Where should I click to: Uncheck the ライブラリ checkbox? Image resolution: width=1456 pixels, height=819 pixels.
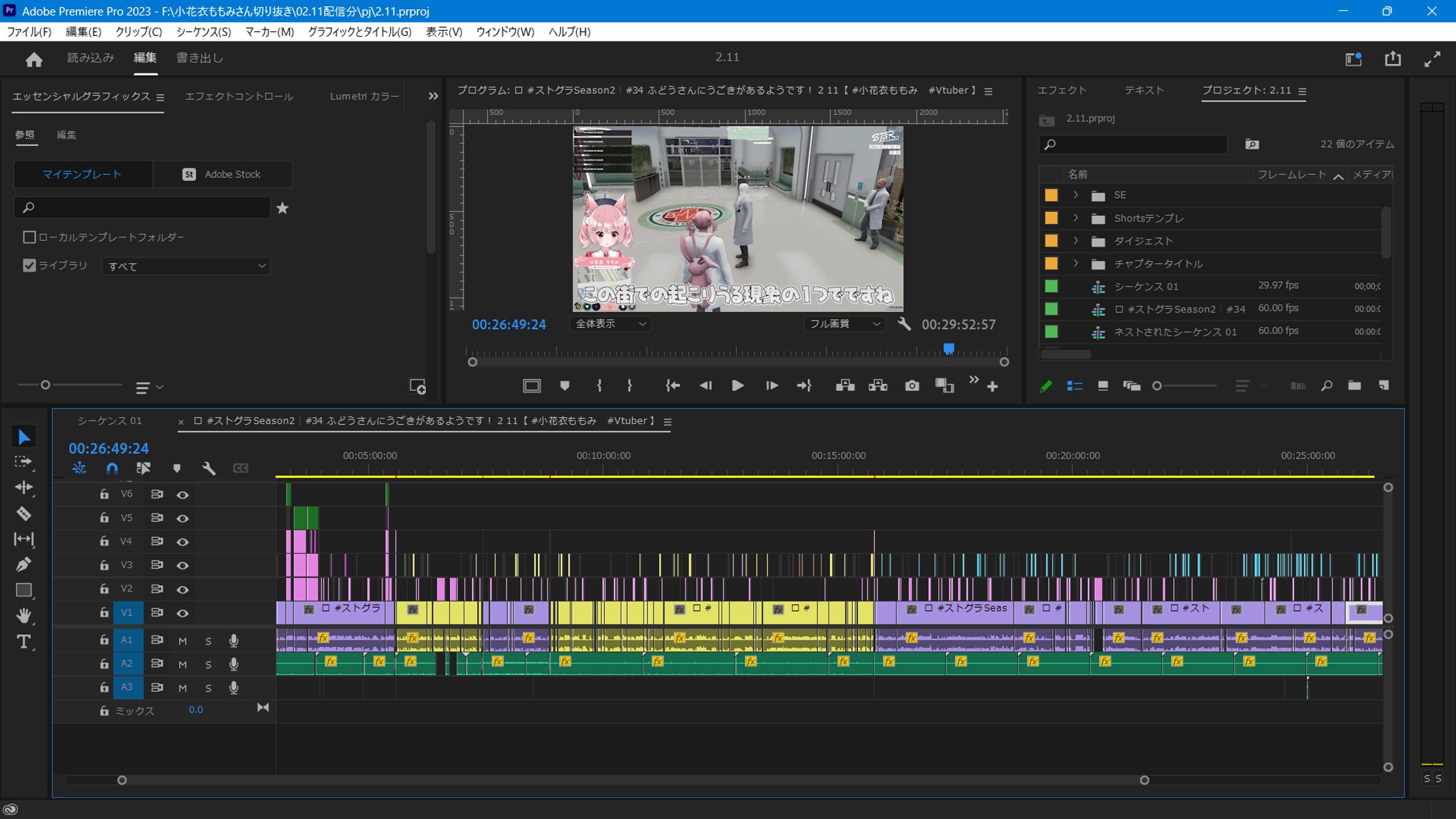29,265
